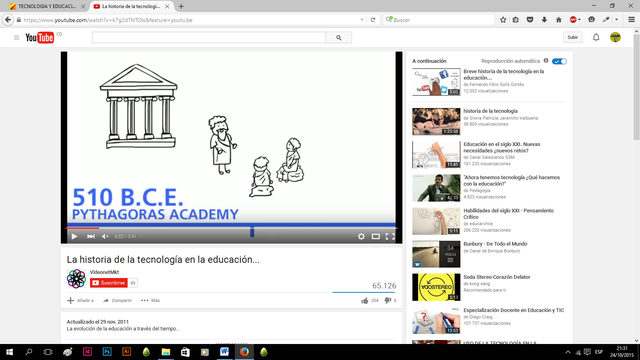Open Firefox downloads arrow

click(544, 20)
